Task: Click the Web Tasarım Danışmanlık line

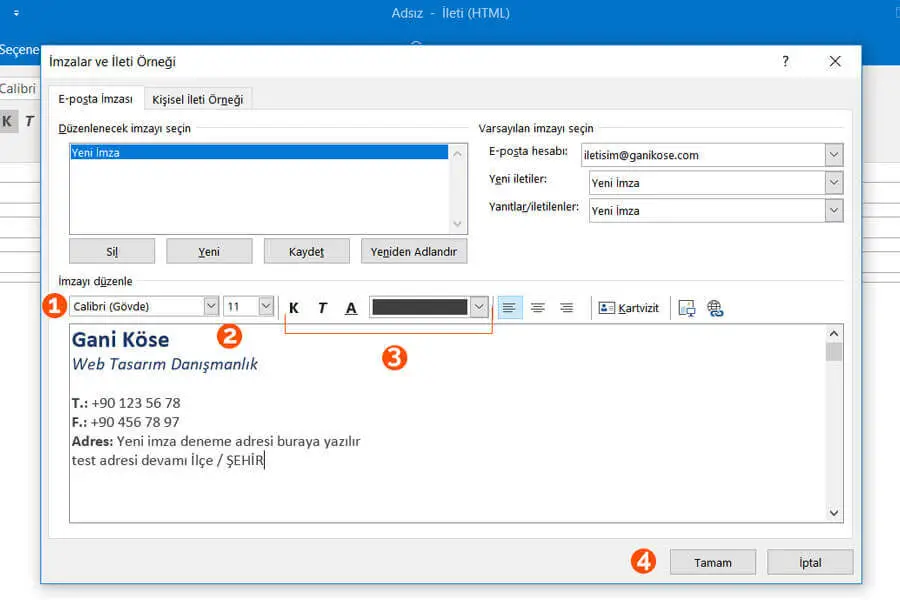Action: [165, 364]
